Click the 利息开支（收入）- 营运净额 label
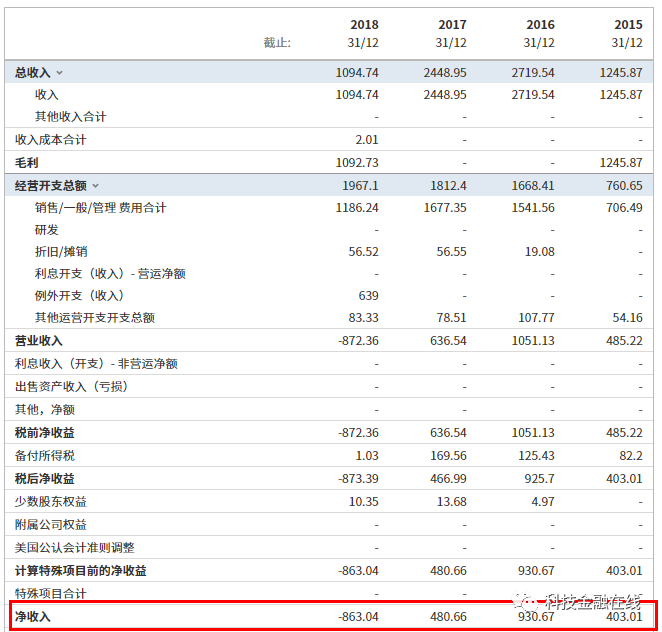Image resolution: width=662 pixels, height=632 pixels. click(110, 274)
